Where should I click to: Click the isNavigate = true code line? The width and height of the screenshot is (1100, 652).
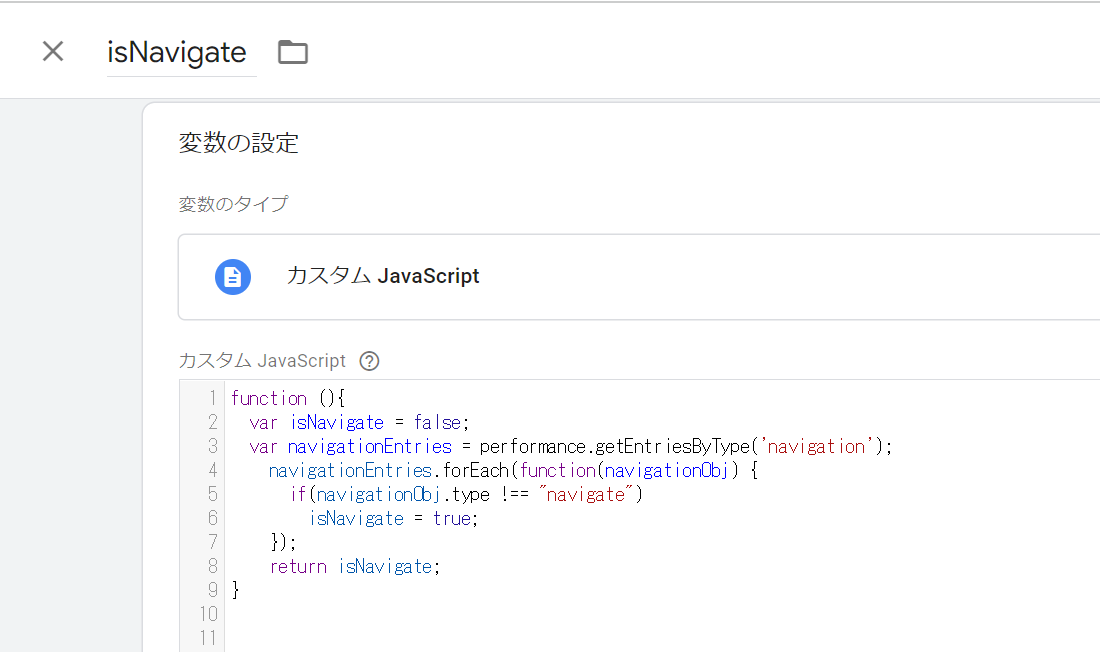[x=394, y=518]
